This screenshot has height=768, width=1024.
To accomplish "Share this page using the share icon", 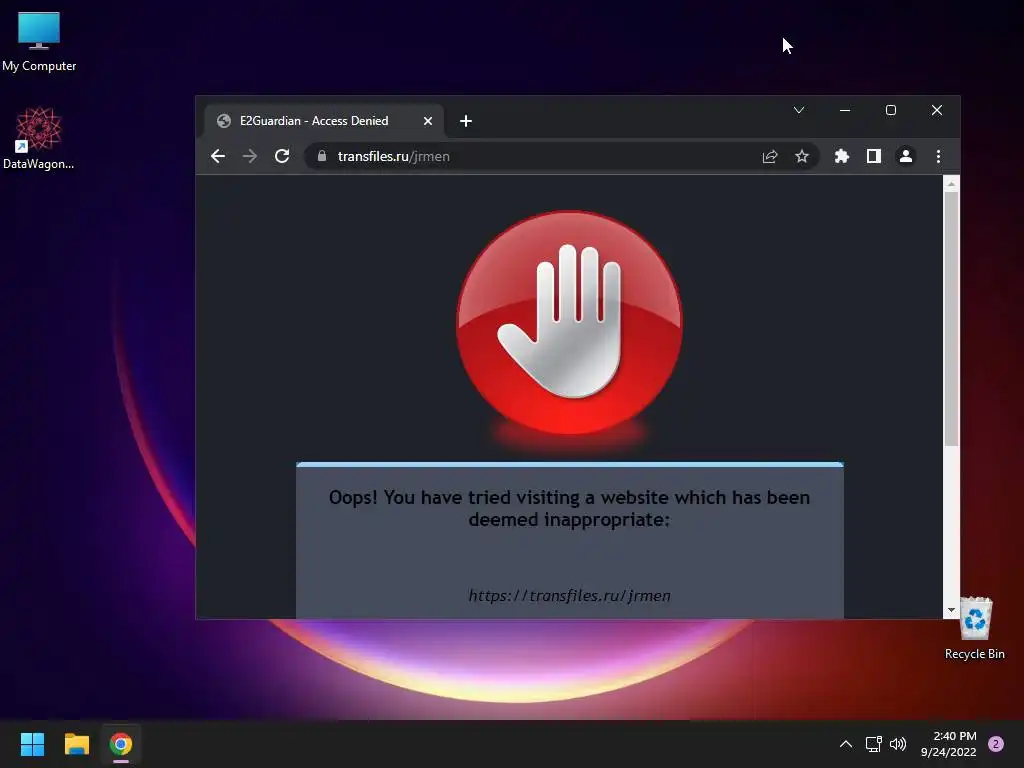I will [x=770, y=156].
